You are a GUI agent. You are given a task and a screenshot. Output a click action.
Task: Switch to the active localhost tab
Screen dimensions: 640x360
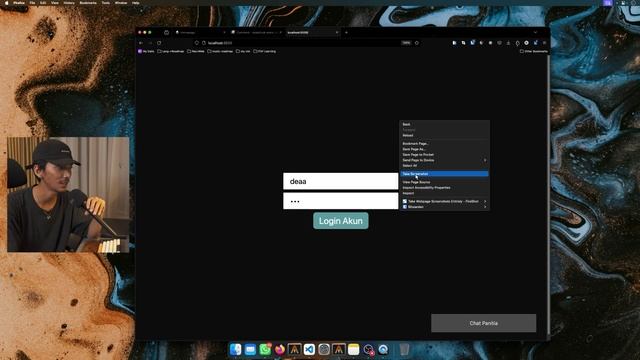coord(312,32)
